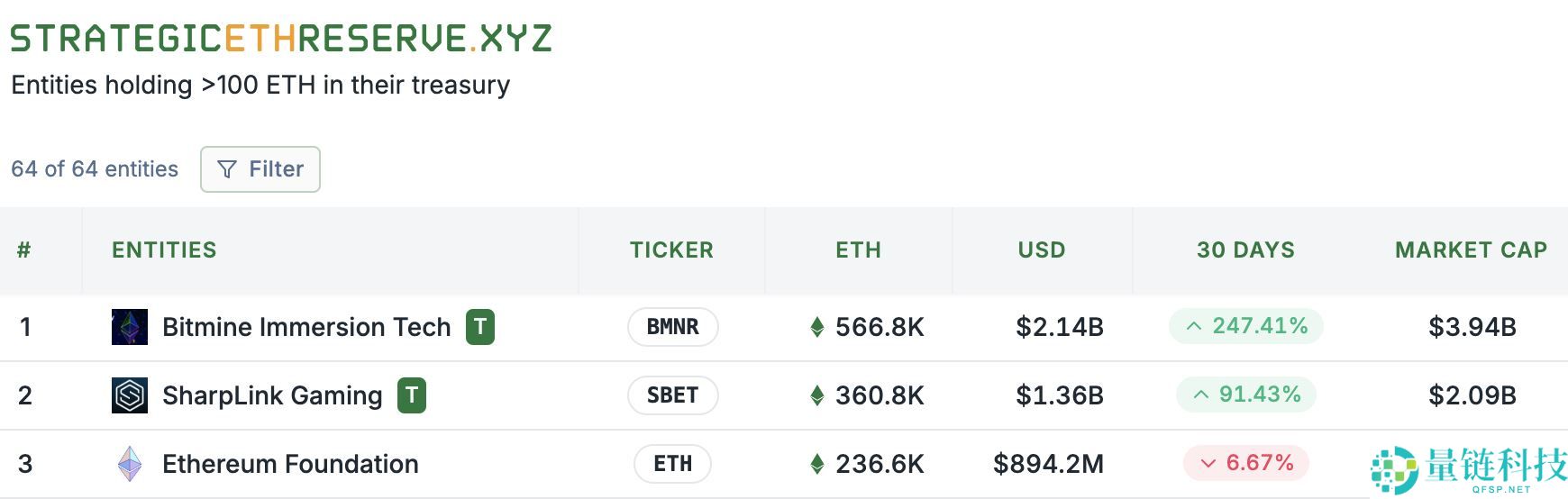The image size is (1568, 499).
Task: Click the BMNR ticker pill
Action: 673,327
